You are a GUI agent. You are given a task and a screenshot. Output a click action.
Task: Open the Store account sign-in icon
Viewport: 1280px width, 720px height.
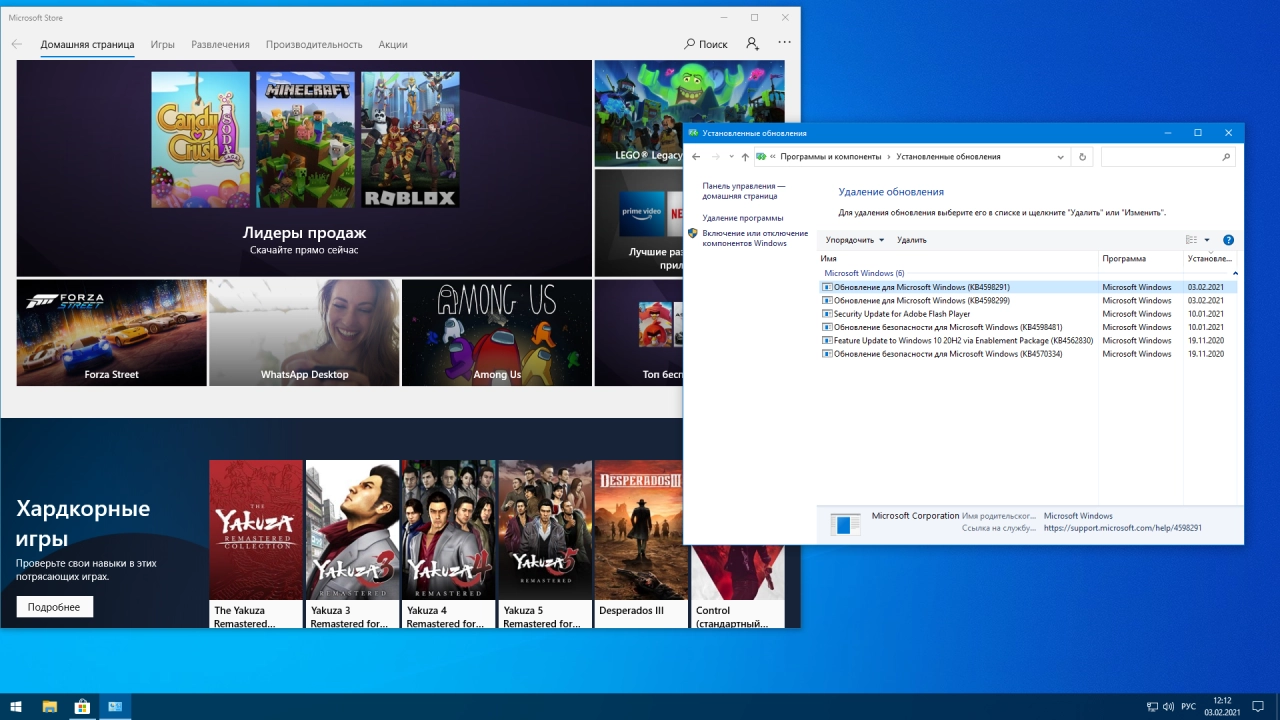(752, 44)
